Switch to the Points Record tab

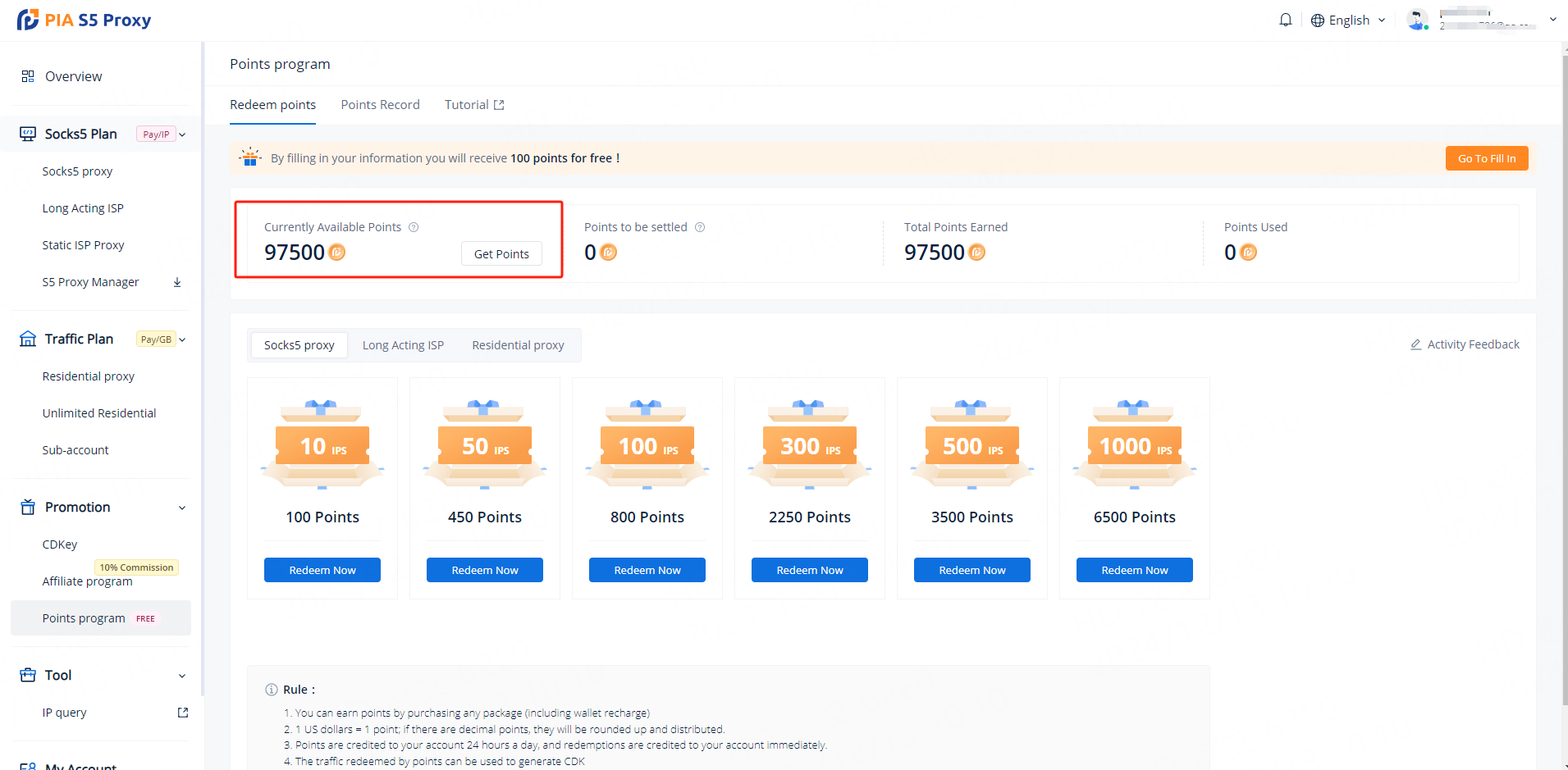point(380,105)
